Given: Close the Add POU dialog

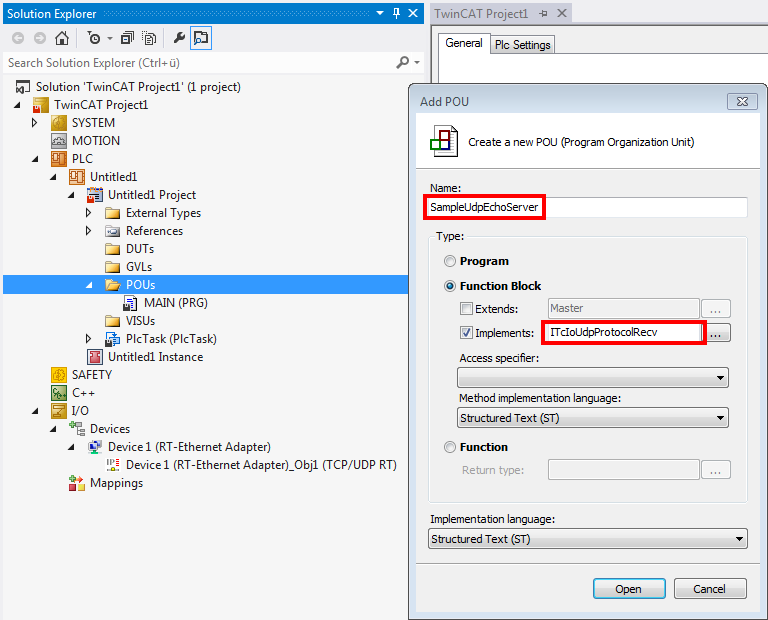Looking at the screenshot, I should (743, 101).
